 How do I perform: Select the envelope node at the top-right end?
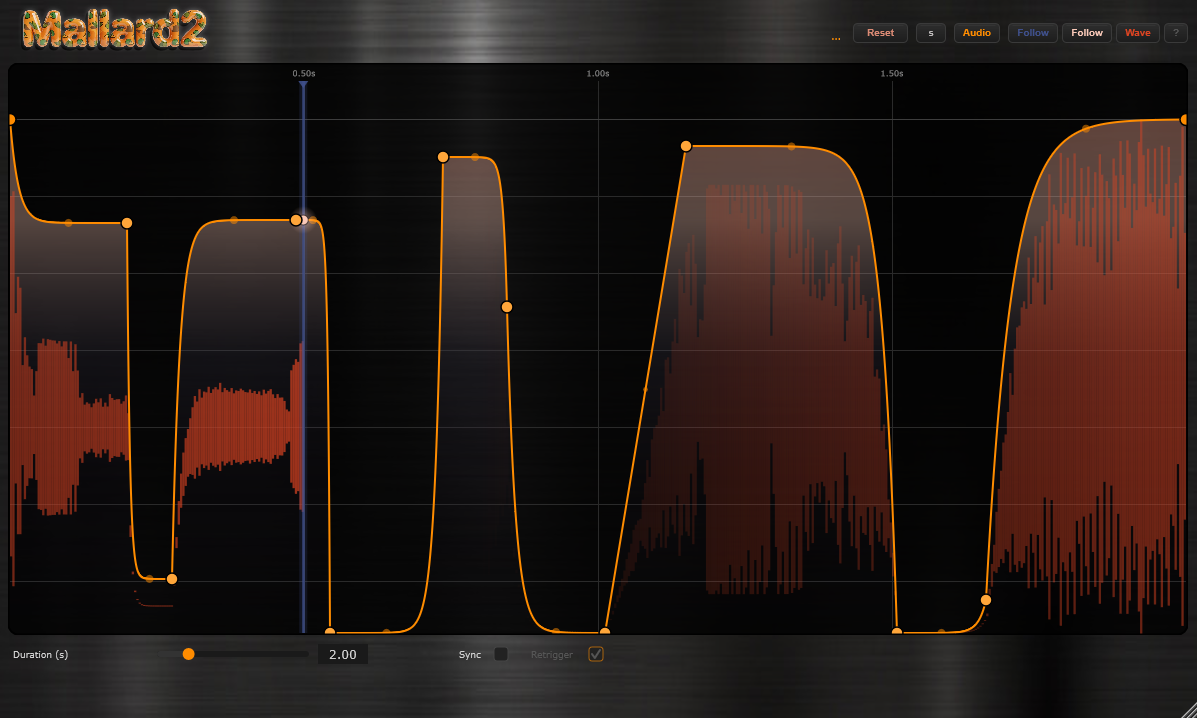[1185, 120]
